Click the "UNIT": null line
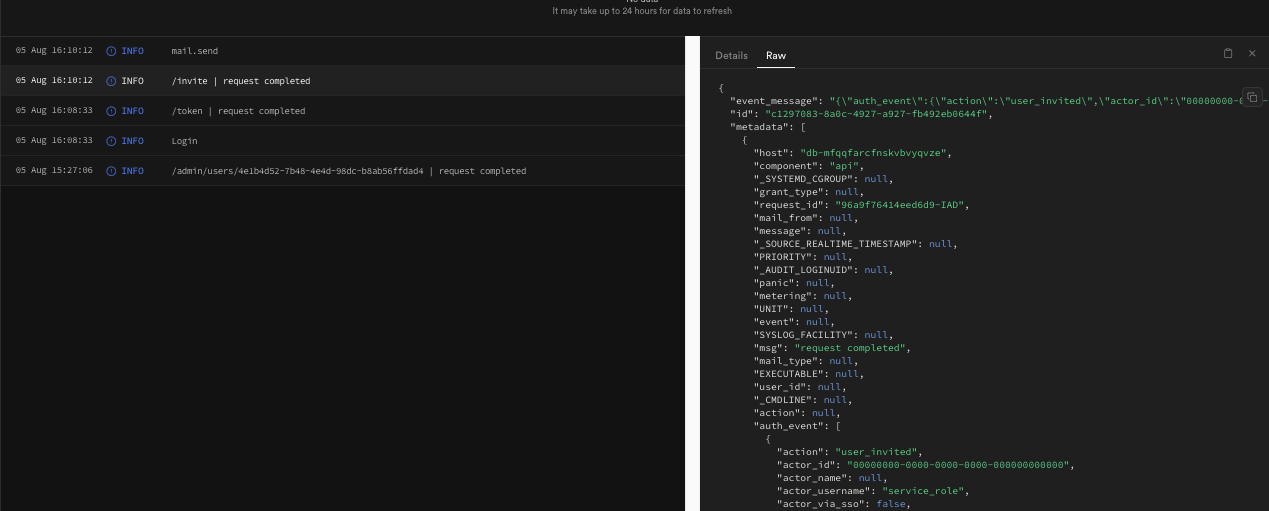 [790, 309]
